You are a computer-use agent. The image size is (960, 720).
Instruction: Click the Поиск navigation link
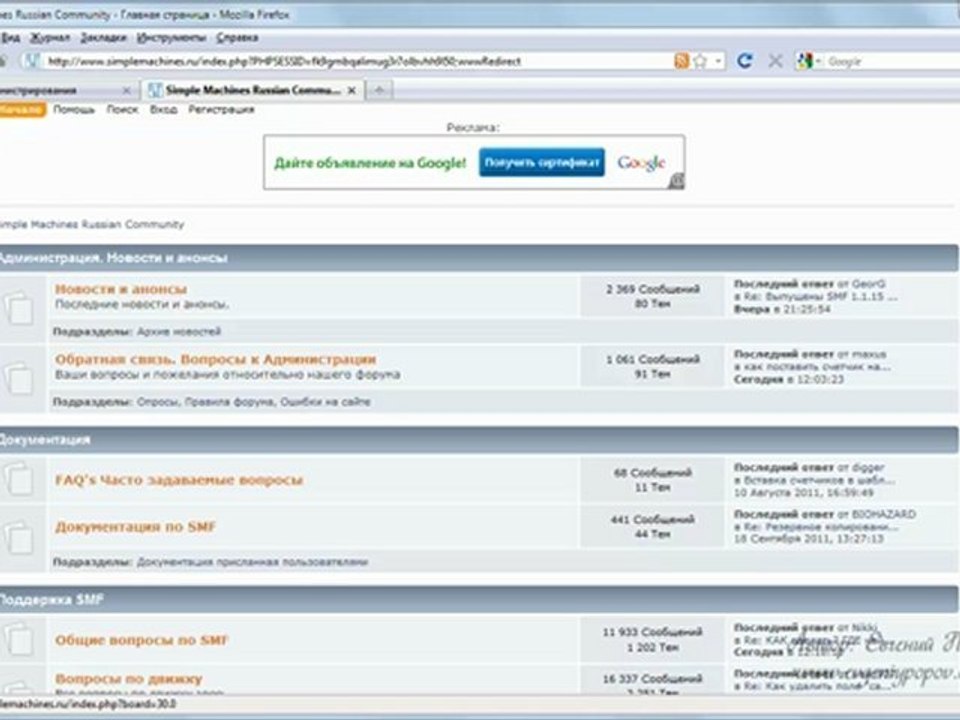click(x=122, y=110)
